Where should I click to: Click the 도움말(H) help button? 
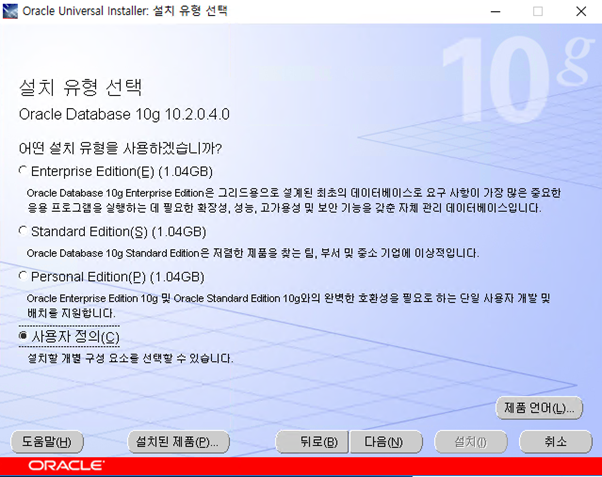[47, 442]
